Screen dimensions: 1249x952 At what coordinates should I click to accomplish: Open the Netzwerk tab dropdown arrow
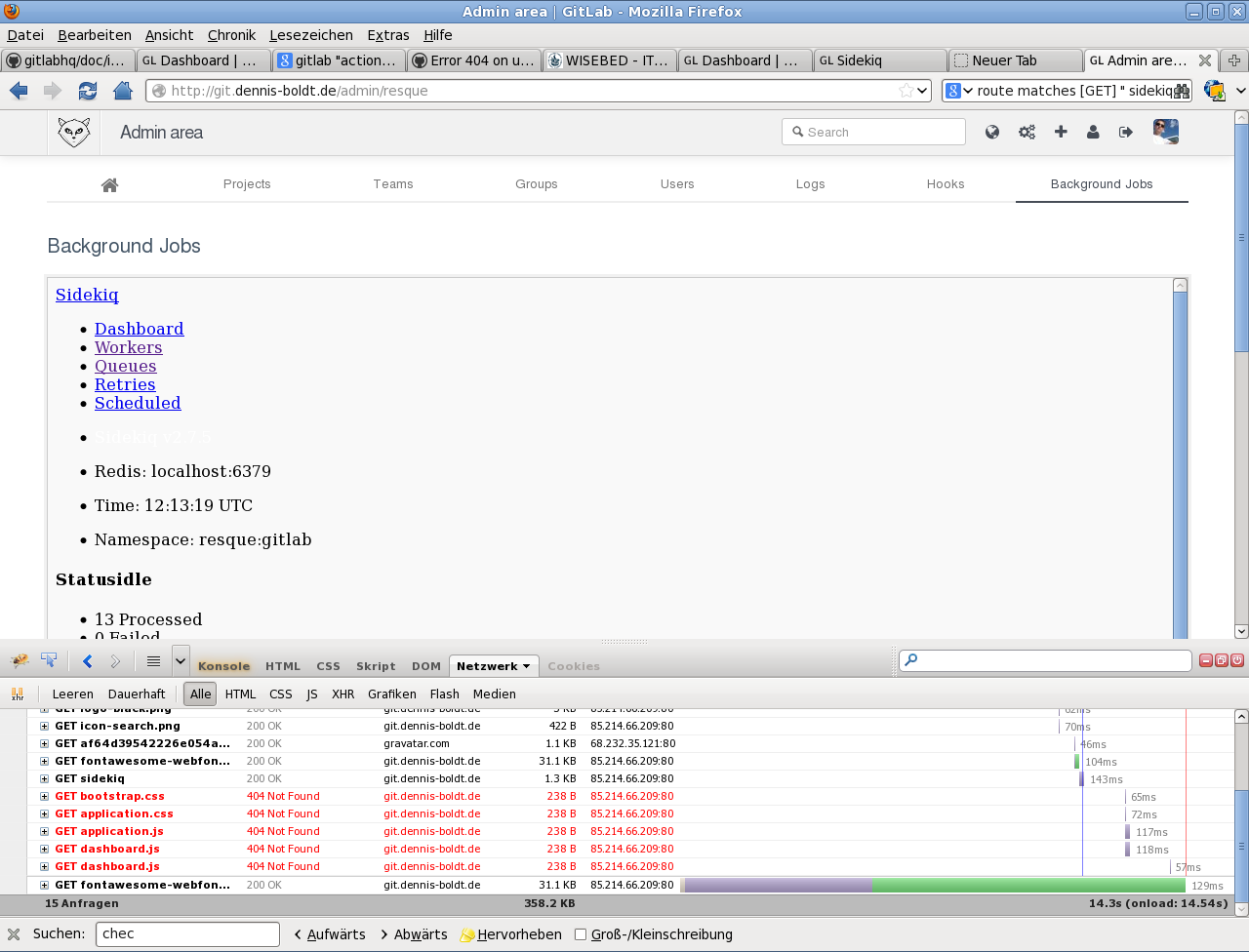tap(527, 666)
